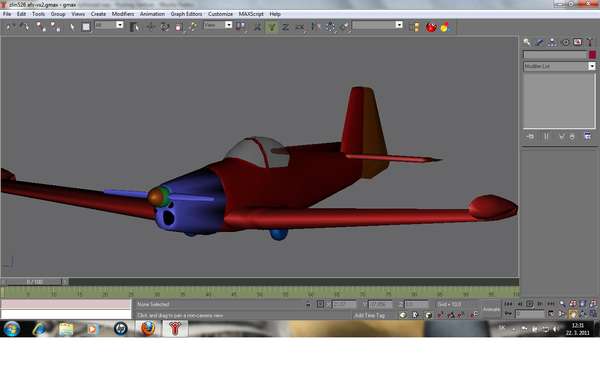
Task: Click the X coordinate input field
Action: 344,305
